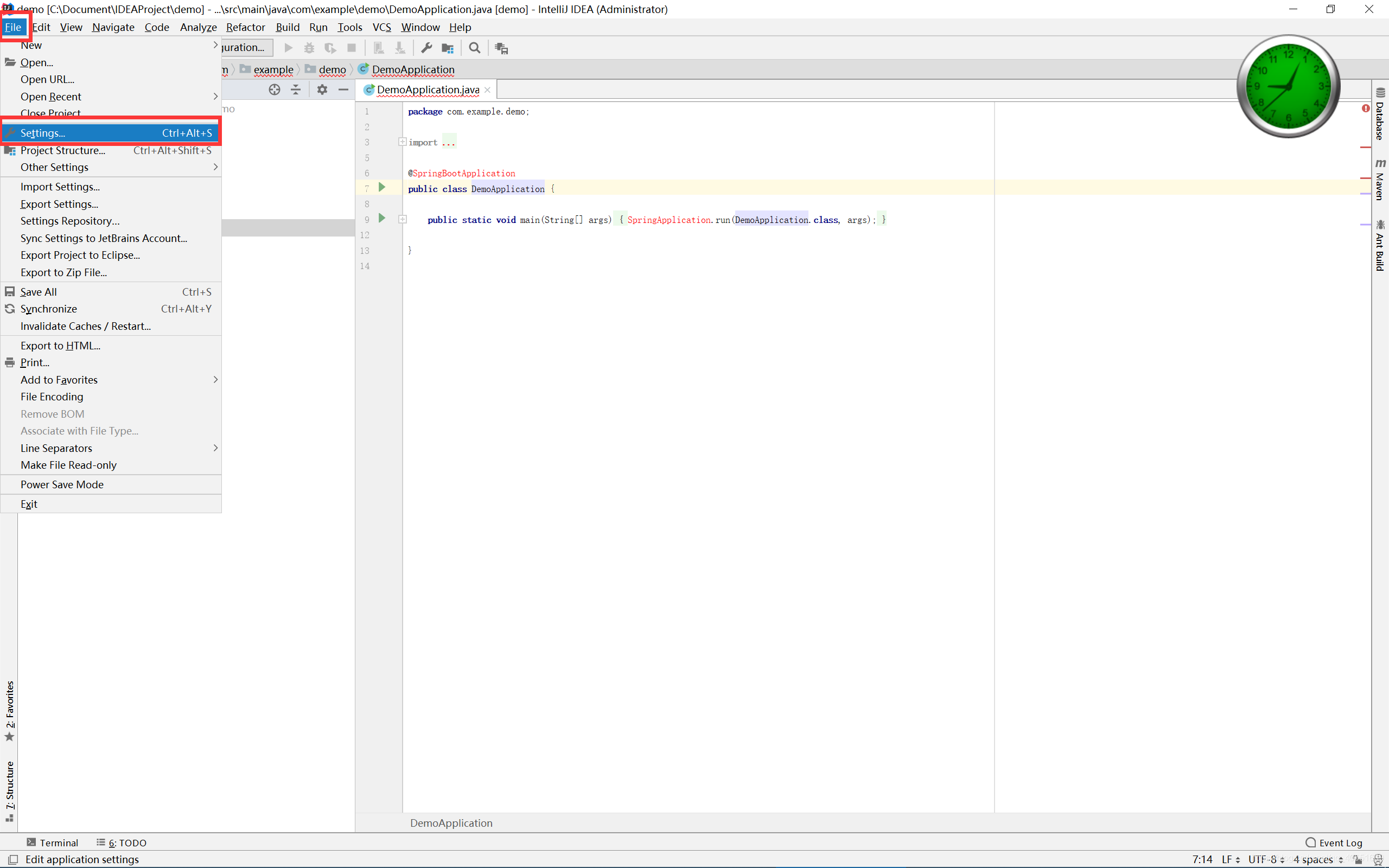Click the Exit menu entry
This screenshot has width=1389, height=868.
(x=111, y=504)
